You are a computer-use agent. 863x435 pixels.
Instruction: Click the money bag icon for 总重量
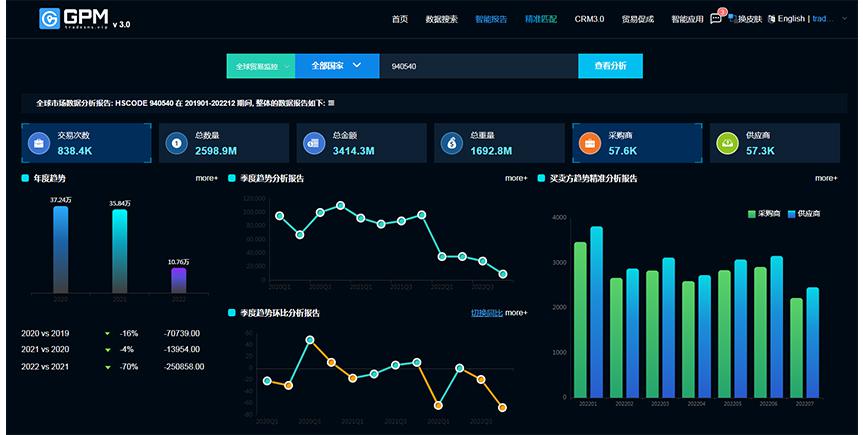[x=451, y=143]
